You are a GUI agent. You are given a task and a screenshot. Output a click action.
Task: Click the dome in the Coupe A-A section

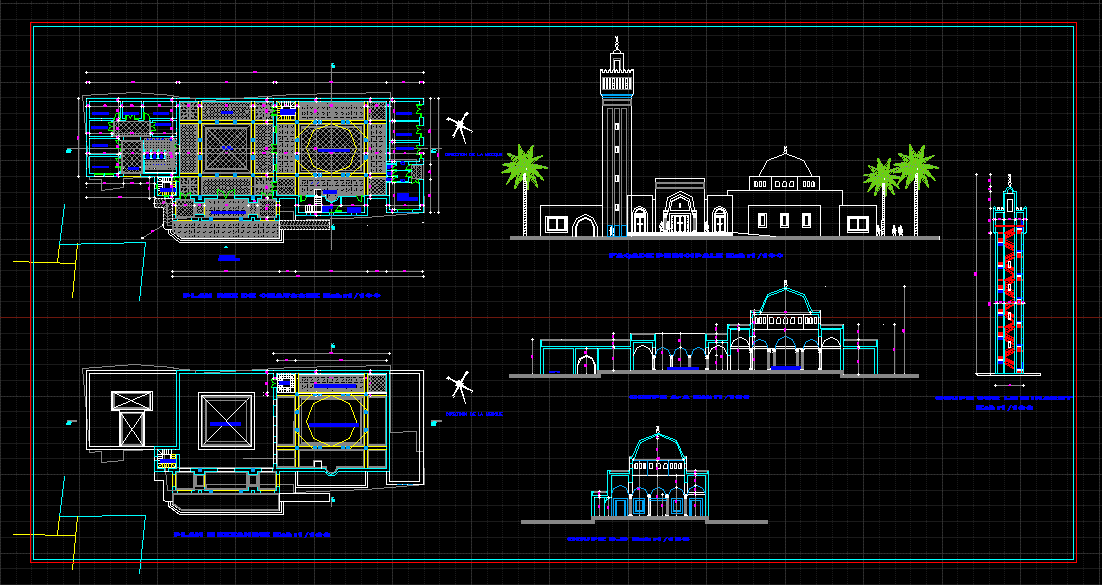coord(785,298)
